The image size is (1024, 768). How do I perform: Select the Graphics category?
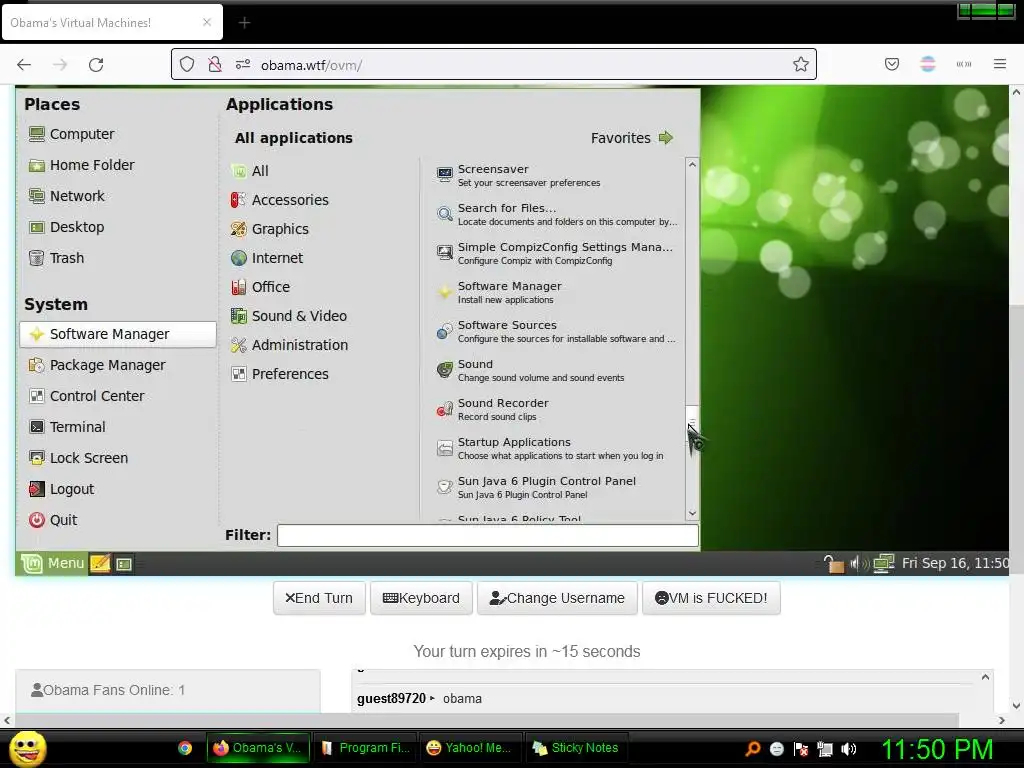pos(270,229)
